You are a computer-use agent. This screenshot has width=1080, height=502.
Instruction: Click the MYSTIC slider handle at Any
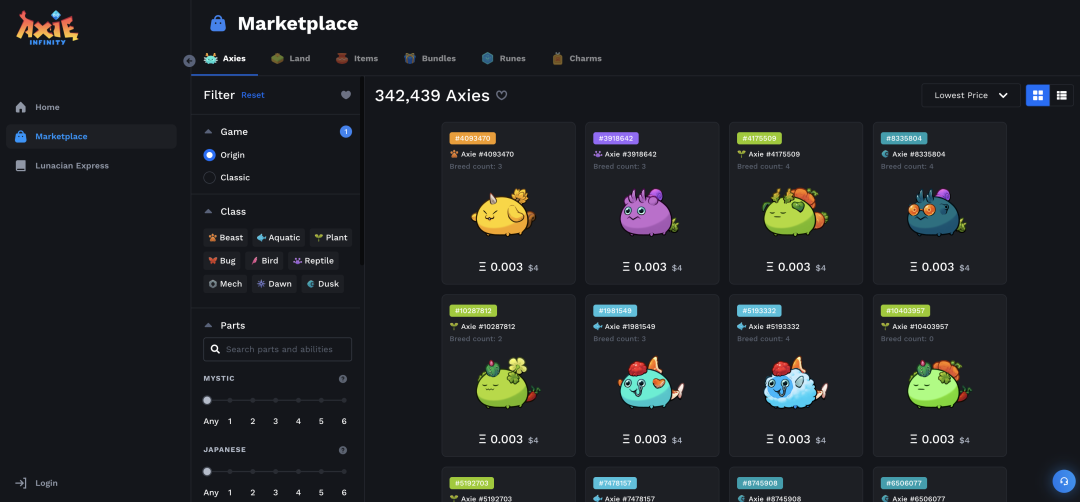tap(207, 400)
